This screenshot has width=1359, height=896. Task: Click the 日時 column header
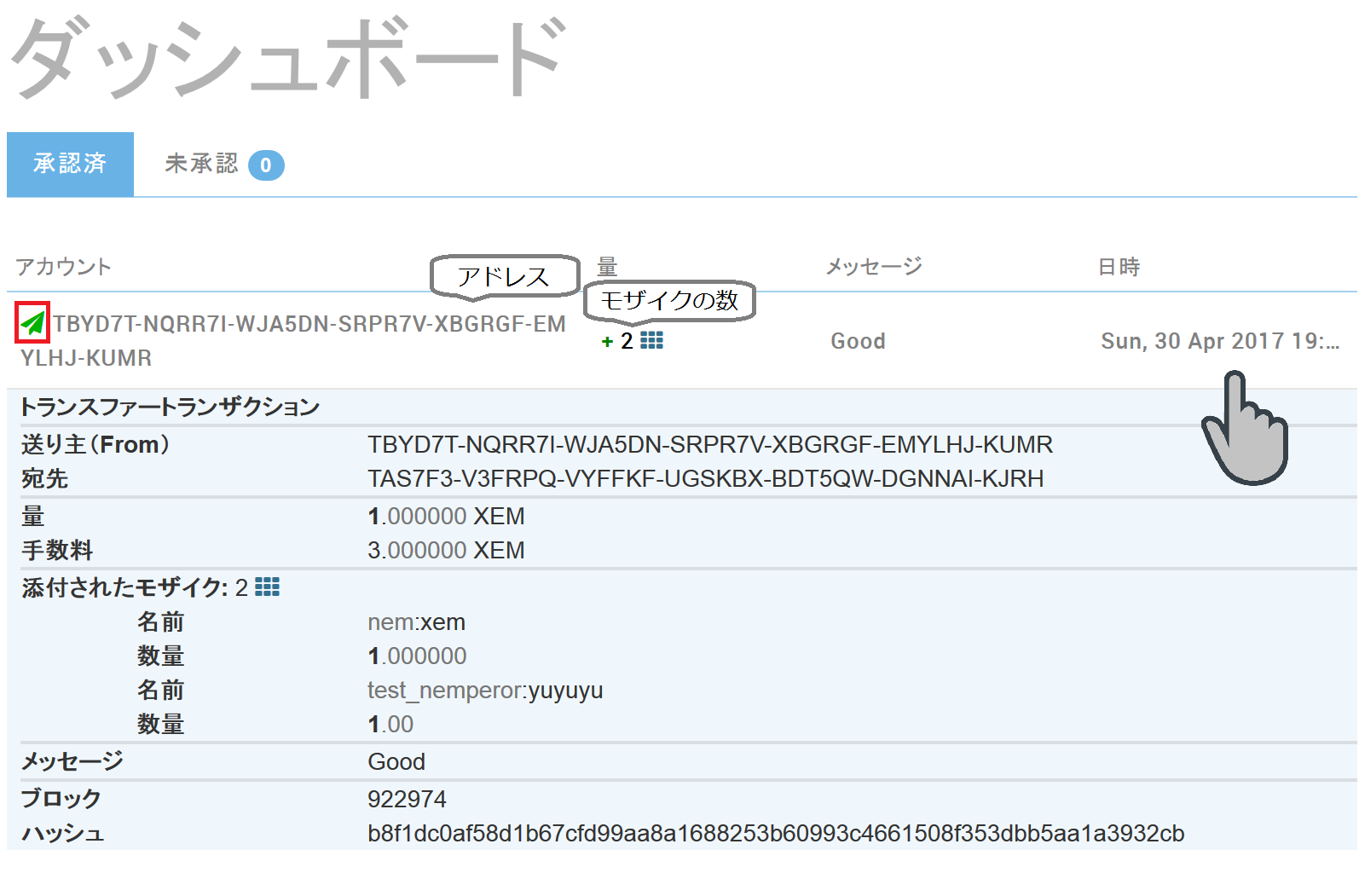(1119, 267)
